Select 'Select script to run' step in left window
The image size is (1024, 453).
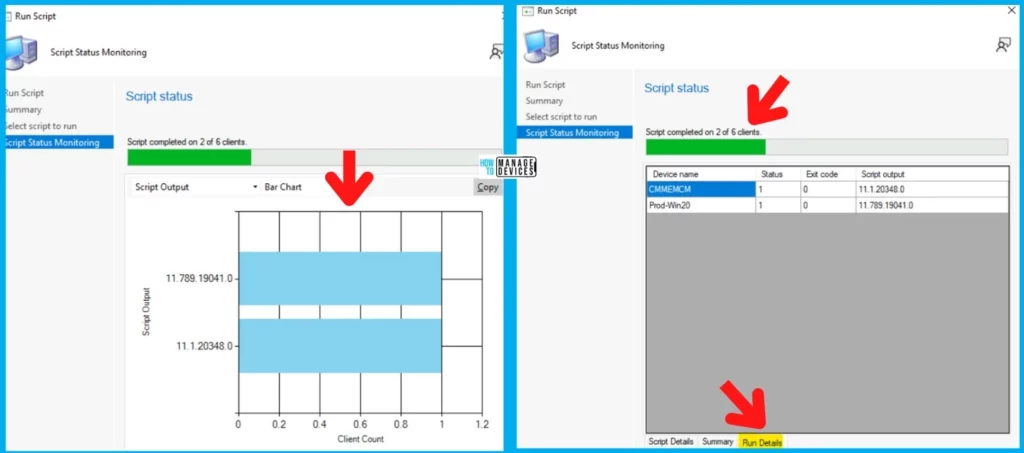tap(40, 126)
